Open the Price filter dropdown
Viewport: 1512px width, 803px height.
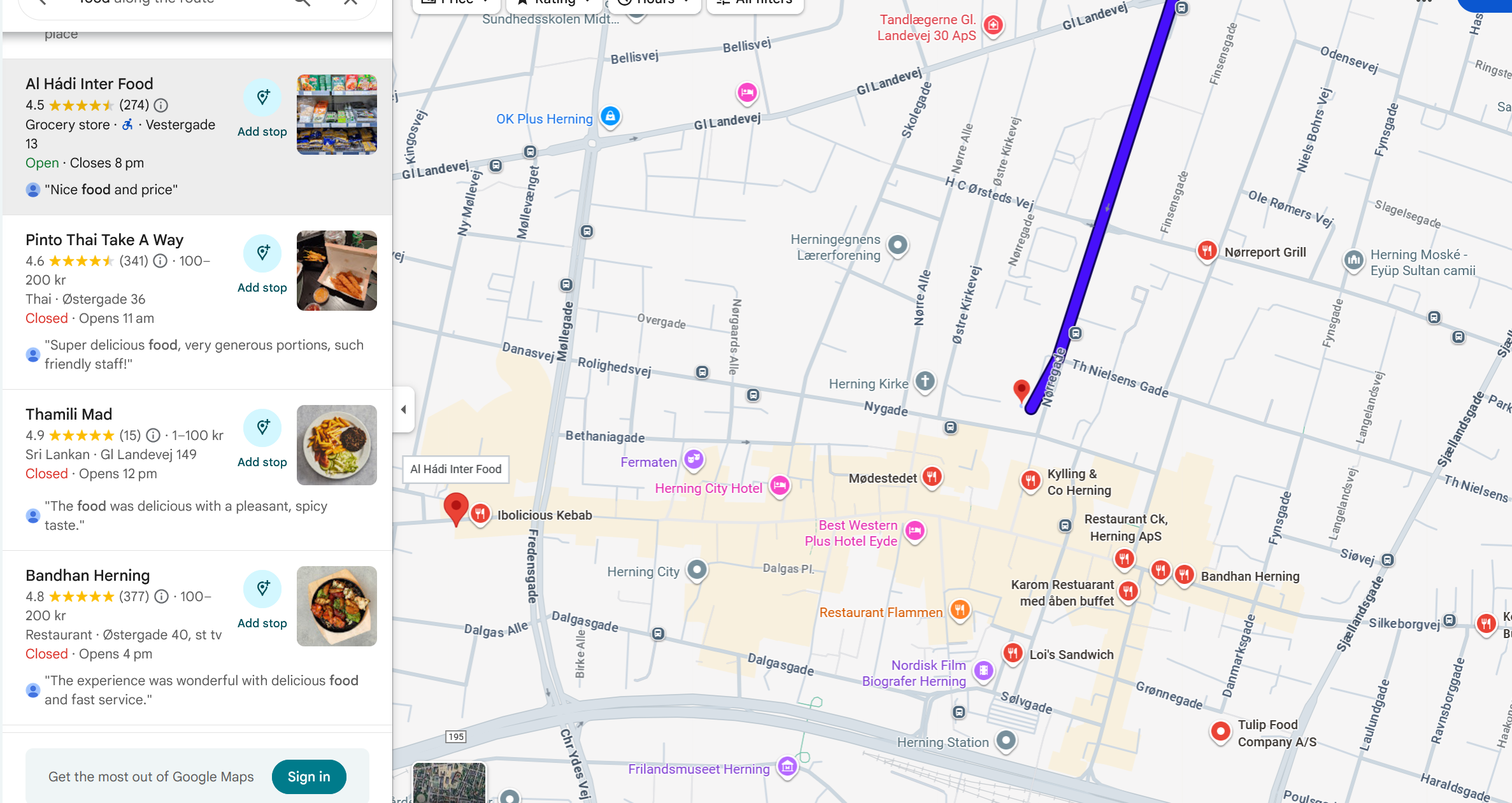456,3
